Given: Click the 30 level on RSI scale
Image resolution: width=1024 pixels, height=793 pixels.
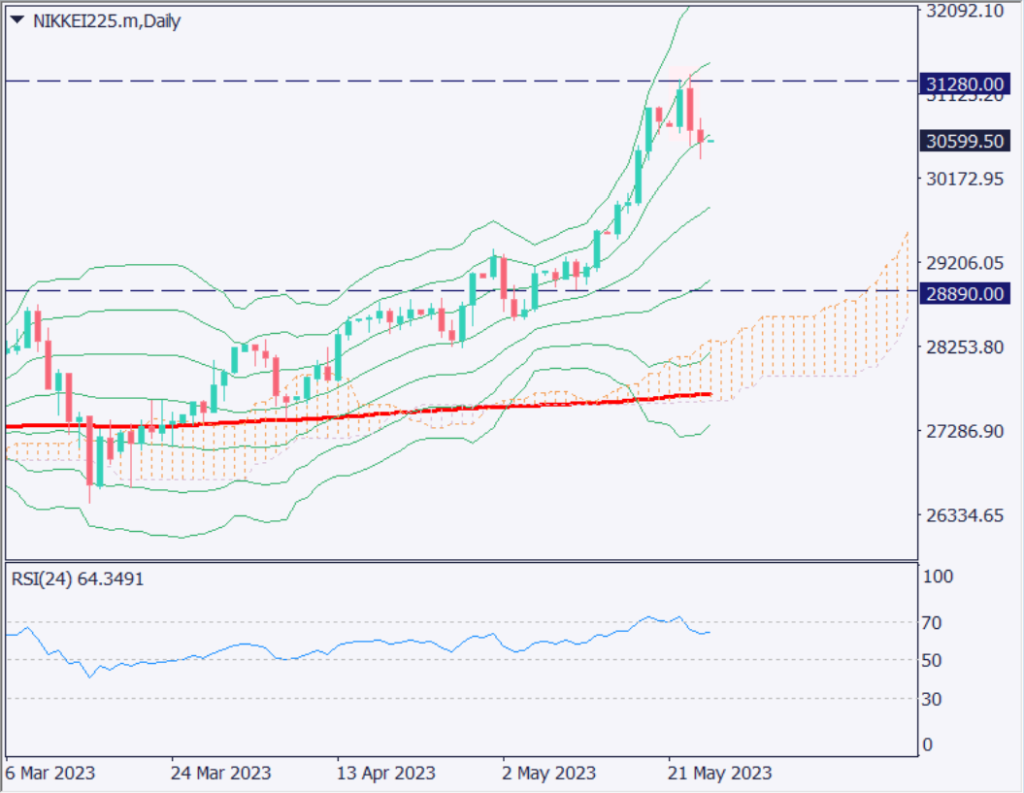Looking at the screenshot, I should (x=932, y=699).
